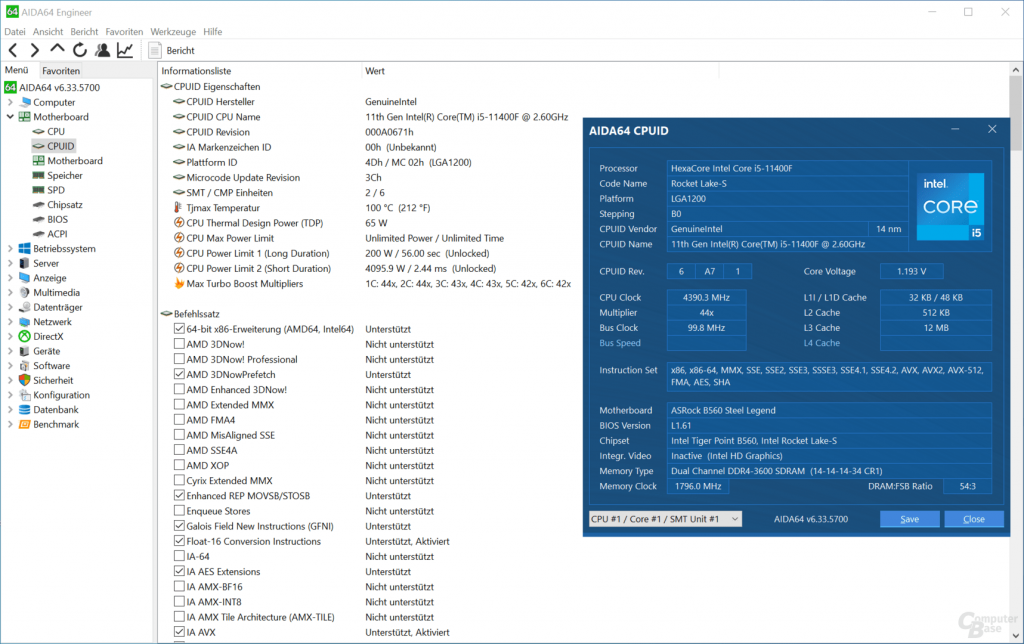Image resolution: width=1024 pixels, height=644 pixels.
Task: Collapse the Motherboard tree node
Action: point(10,117)
